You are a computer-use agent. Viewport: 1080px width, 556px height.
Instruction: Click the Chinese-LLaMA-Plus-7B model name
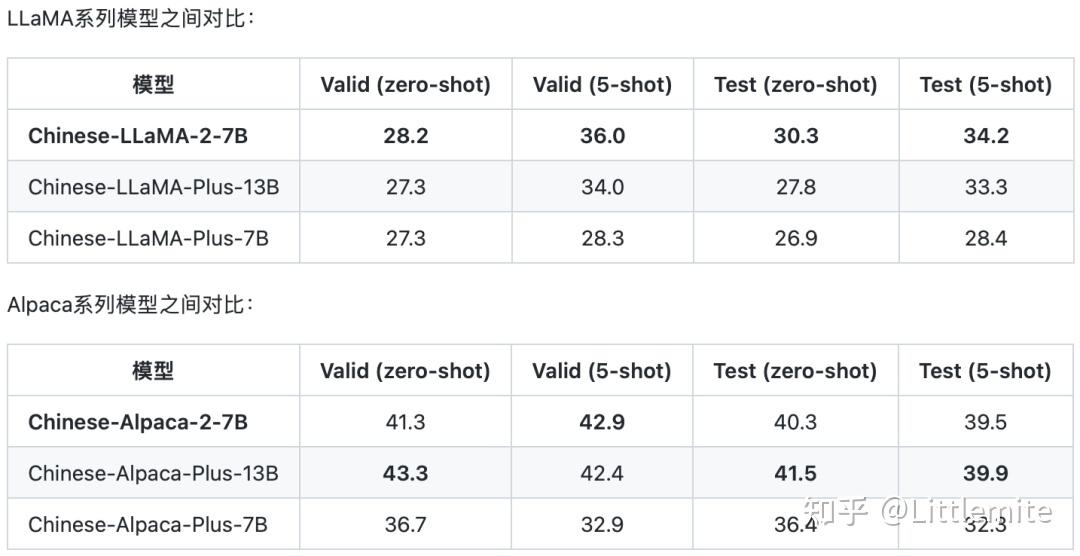(148, 238)
